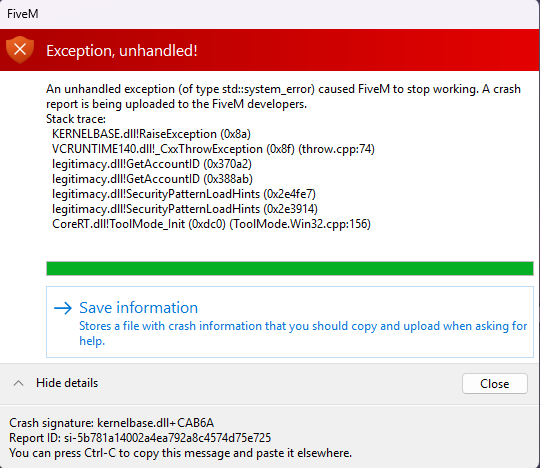
Task: Click SecurityPatternLoadHints (0x2e3914) line
Action: point(185,209)
